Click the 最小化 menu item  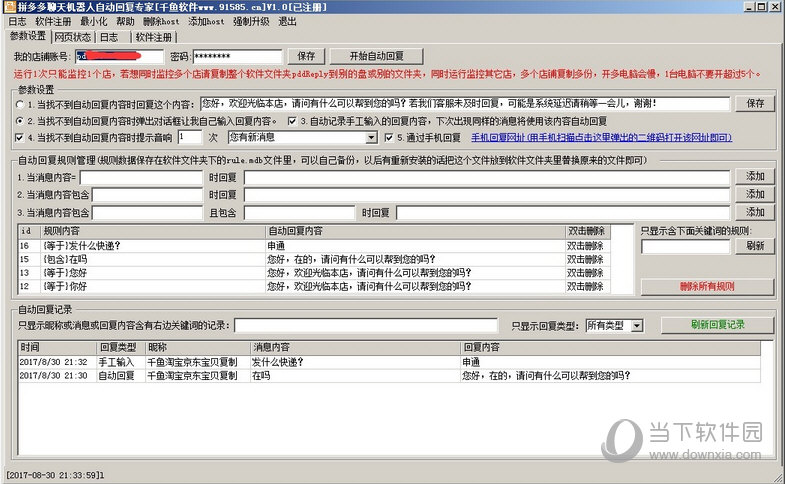click(94, 22)
